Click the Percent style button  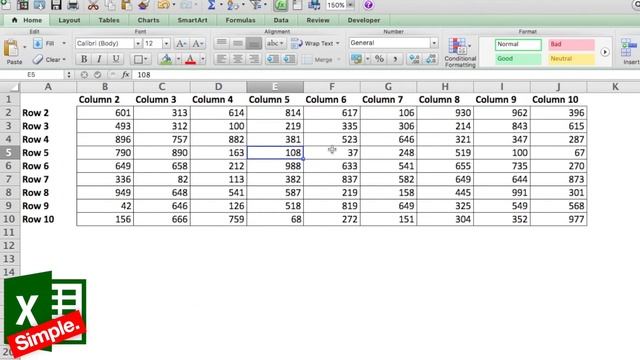tap(379, 59)
